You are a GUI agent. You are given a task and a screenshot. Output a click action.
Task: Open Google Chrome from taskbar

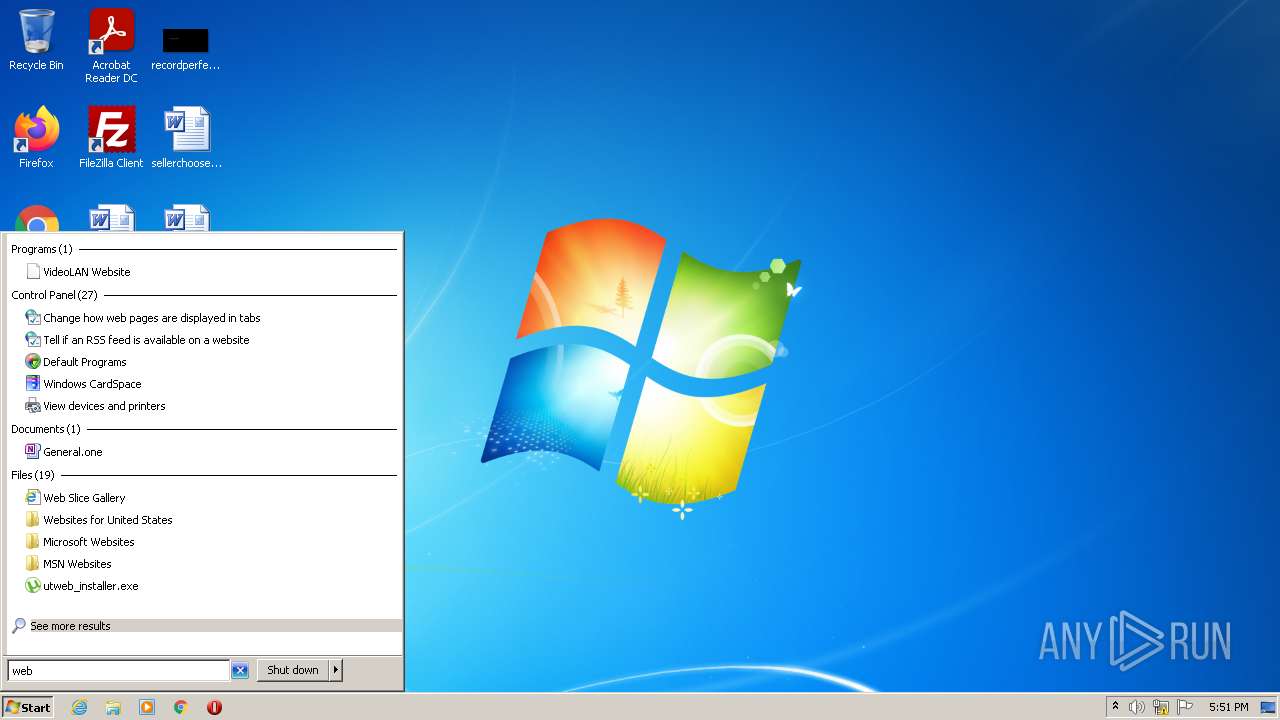[x=181, y=707]
